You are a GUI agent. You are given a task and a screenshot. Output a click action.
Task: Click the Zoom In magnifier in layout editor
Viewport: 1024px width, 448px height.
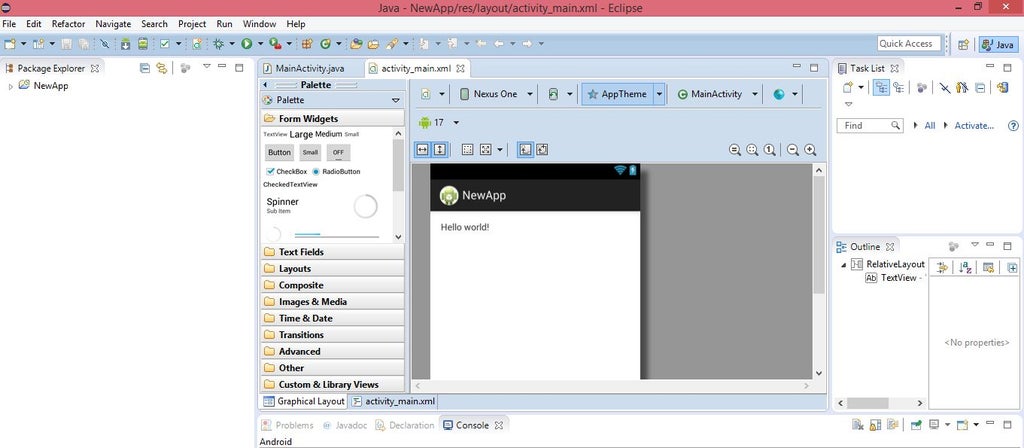point(810,150)
